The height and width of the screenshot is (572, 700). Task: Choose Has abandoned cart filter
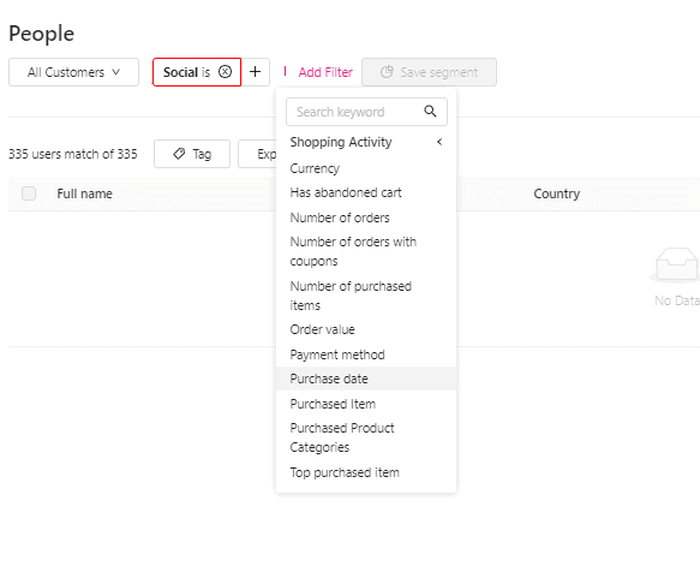346,193
